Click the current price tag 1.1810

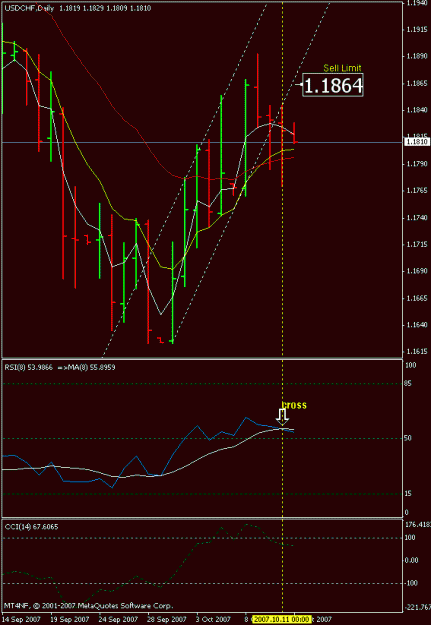click(x=417, y=142)
